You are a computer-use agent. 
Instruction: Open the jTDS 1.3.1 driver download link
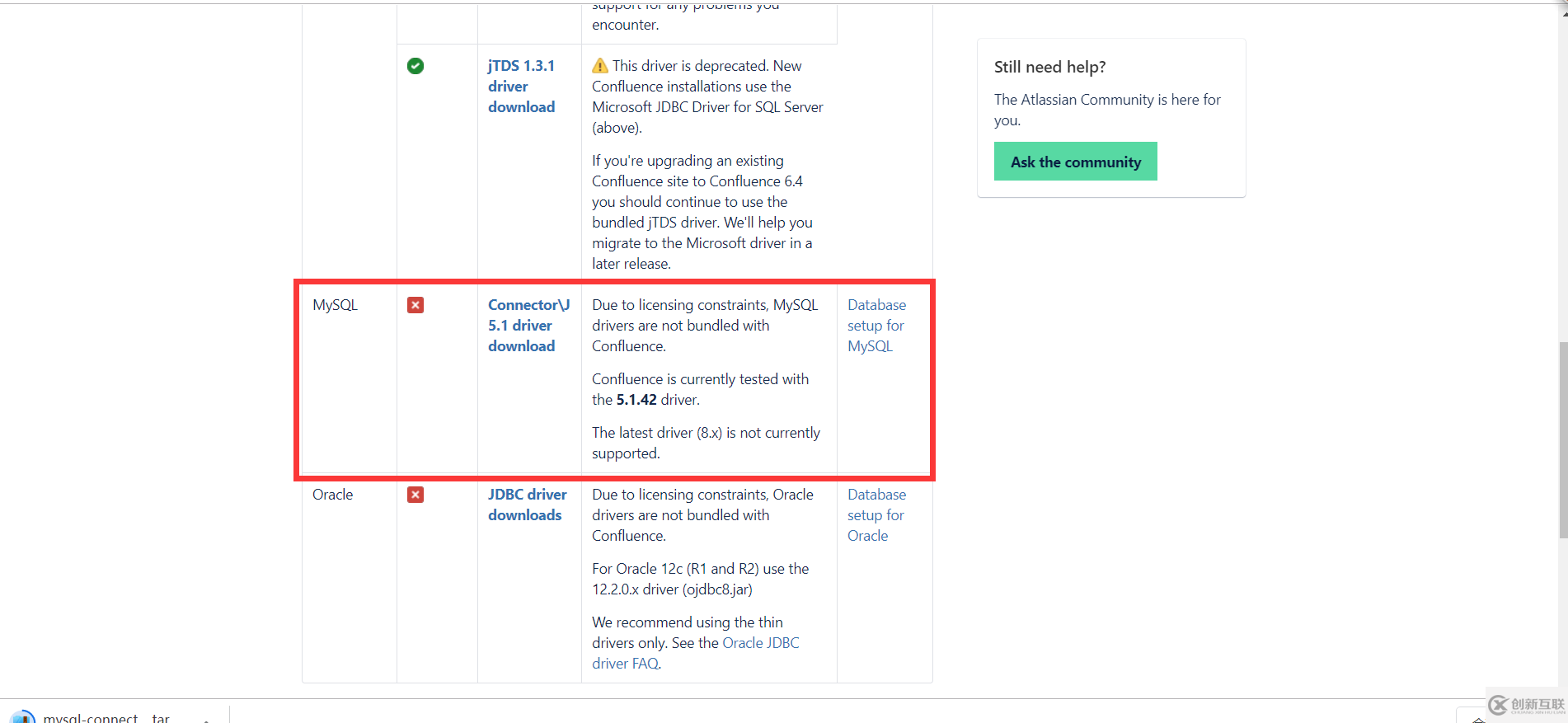click(521, 87)
